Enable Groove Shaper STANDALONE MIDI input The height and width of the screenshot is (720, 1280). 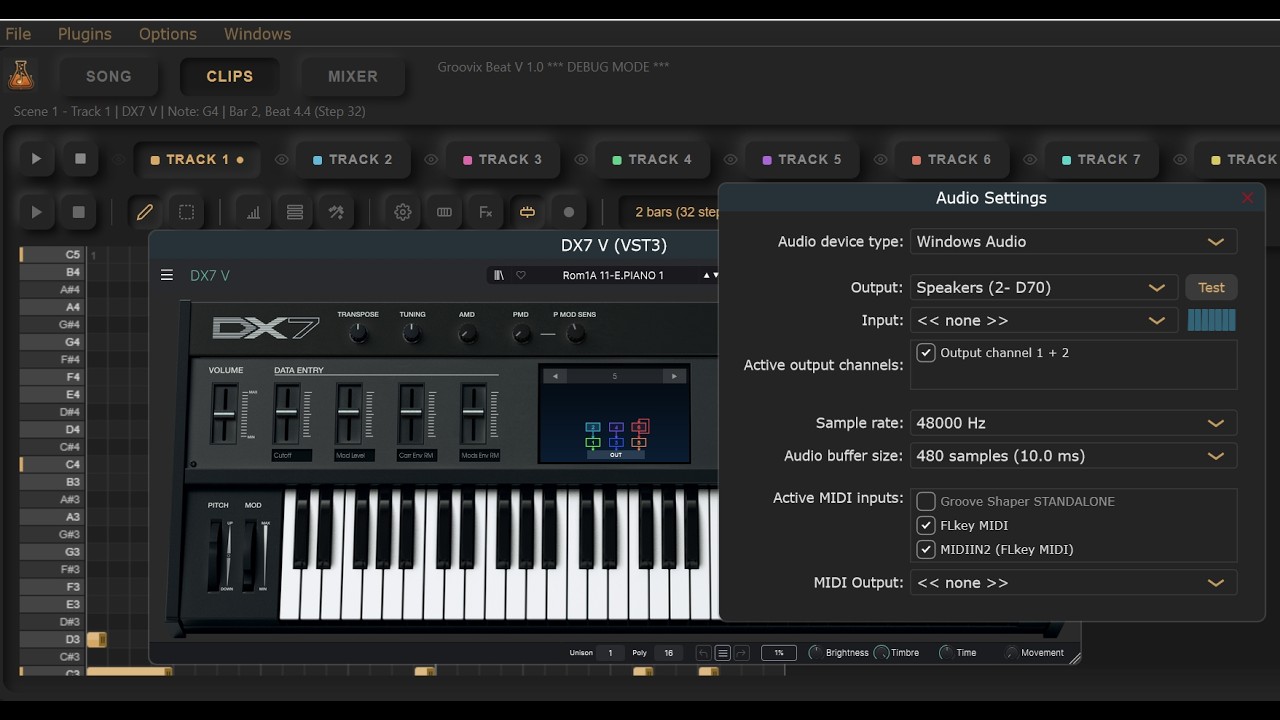tap(926, 502)
